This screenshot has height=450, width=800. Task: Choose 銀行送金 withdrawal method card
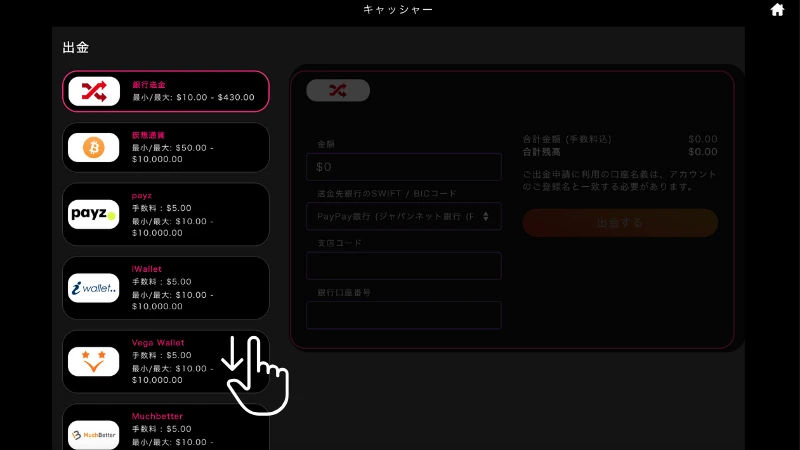(x=166, y=91)
